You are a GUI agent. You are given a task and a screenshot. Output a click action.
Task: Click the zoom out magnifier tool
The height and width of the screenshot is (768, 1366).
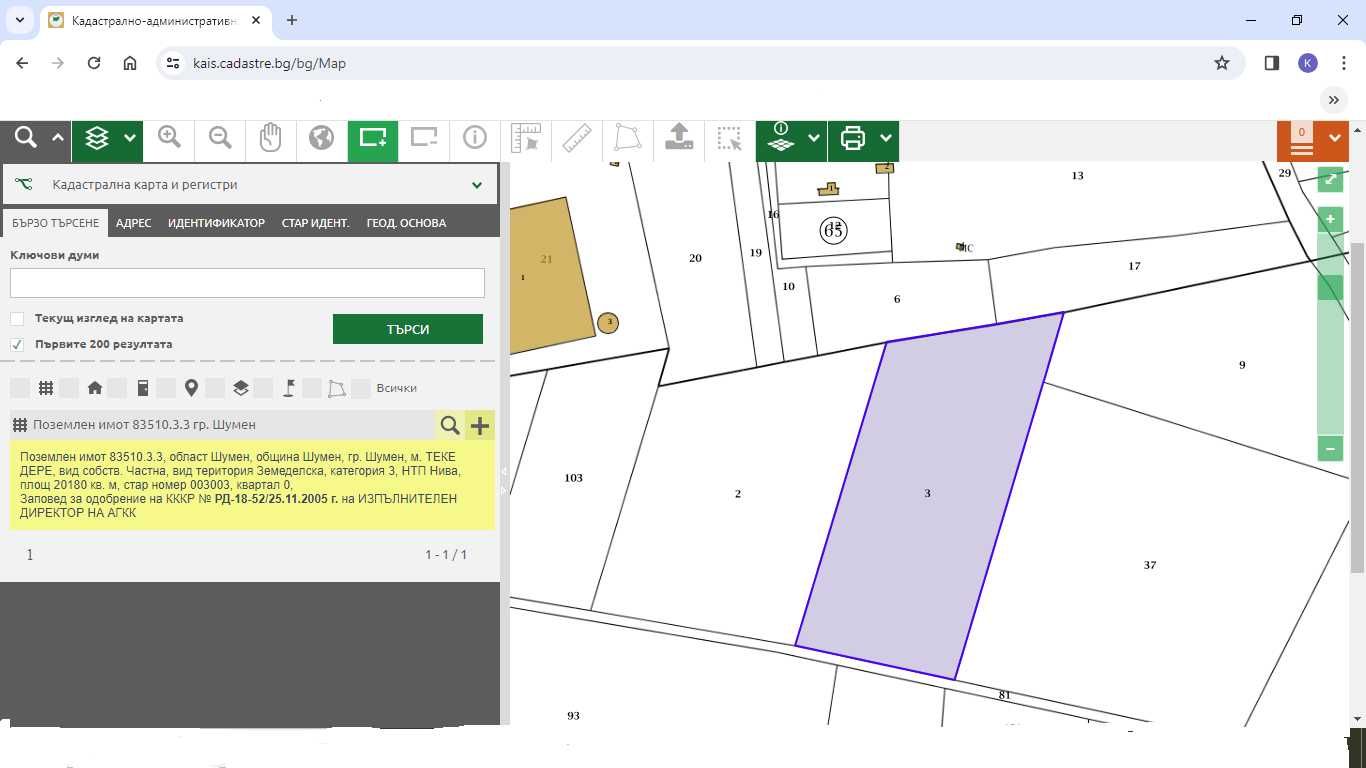pyautogui.click(x=220, y=139)
